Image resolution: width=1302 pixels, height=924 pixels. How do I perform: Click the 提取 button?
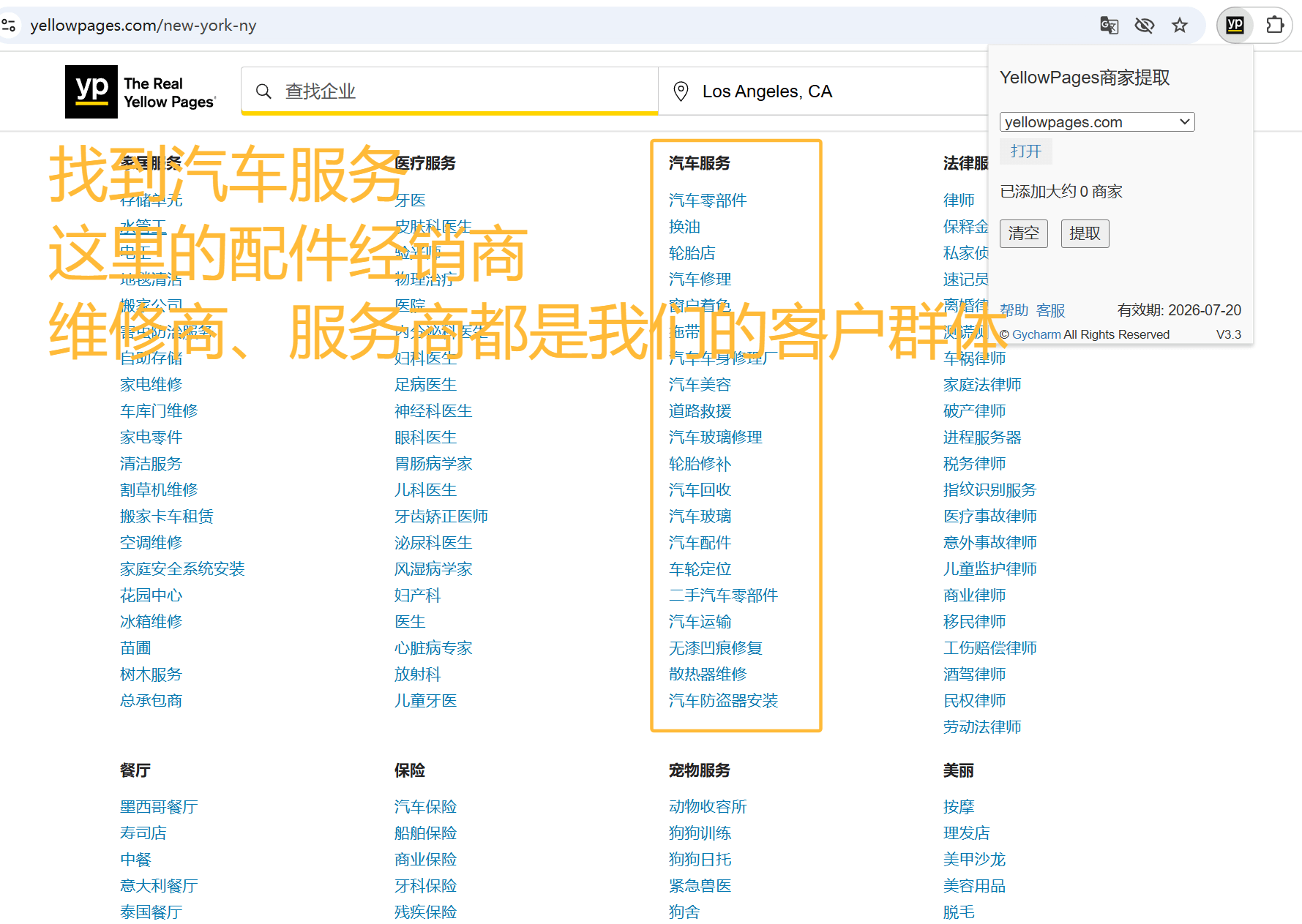pyautogui.click(x=1085, y=233)
